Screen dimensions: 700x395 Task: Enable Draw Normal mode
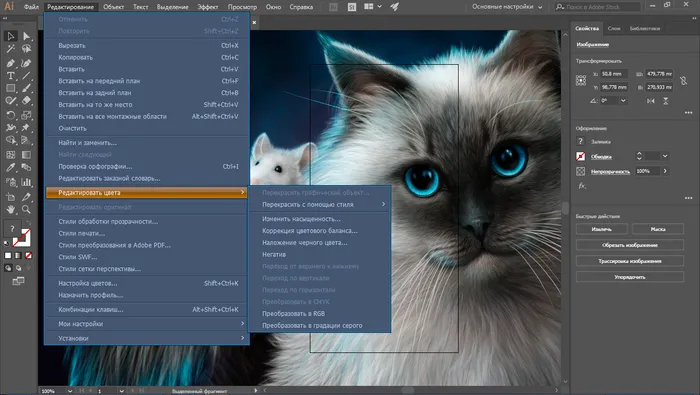(8, 268)
